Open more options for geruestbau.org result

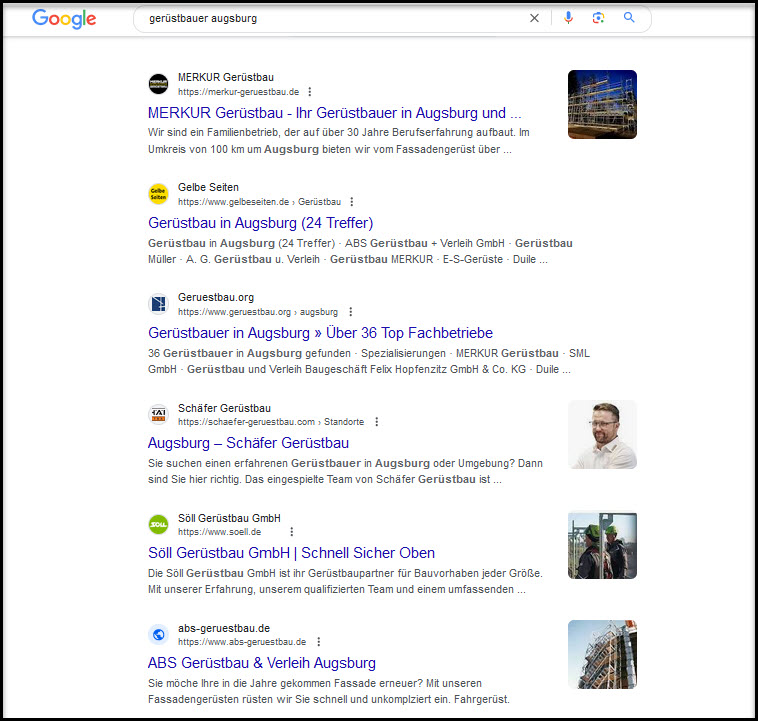coord(350,312)
